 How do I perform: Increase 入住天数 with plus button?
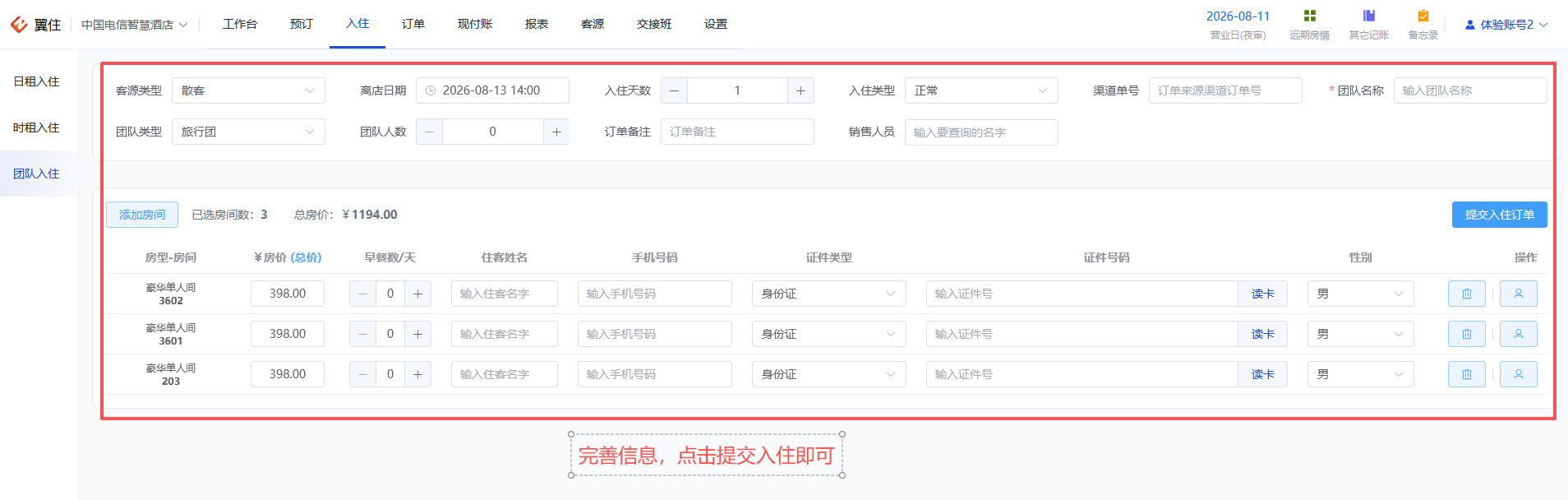pos(800,90)
